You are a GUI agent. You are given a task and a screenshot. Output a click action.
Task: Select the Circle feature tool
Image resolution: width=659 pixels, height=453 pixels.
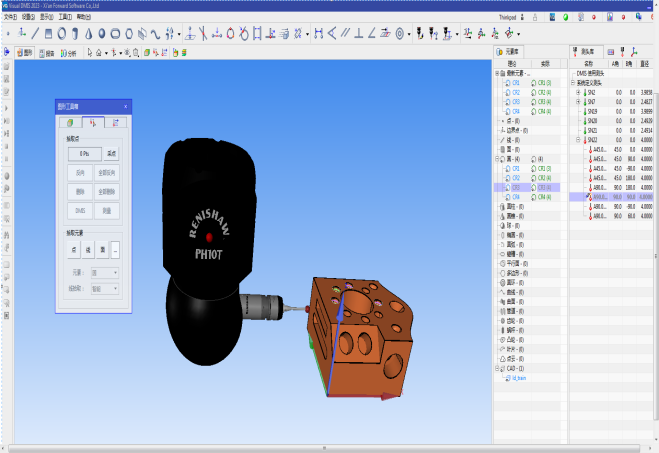pos(62,34)
